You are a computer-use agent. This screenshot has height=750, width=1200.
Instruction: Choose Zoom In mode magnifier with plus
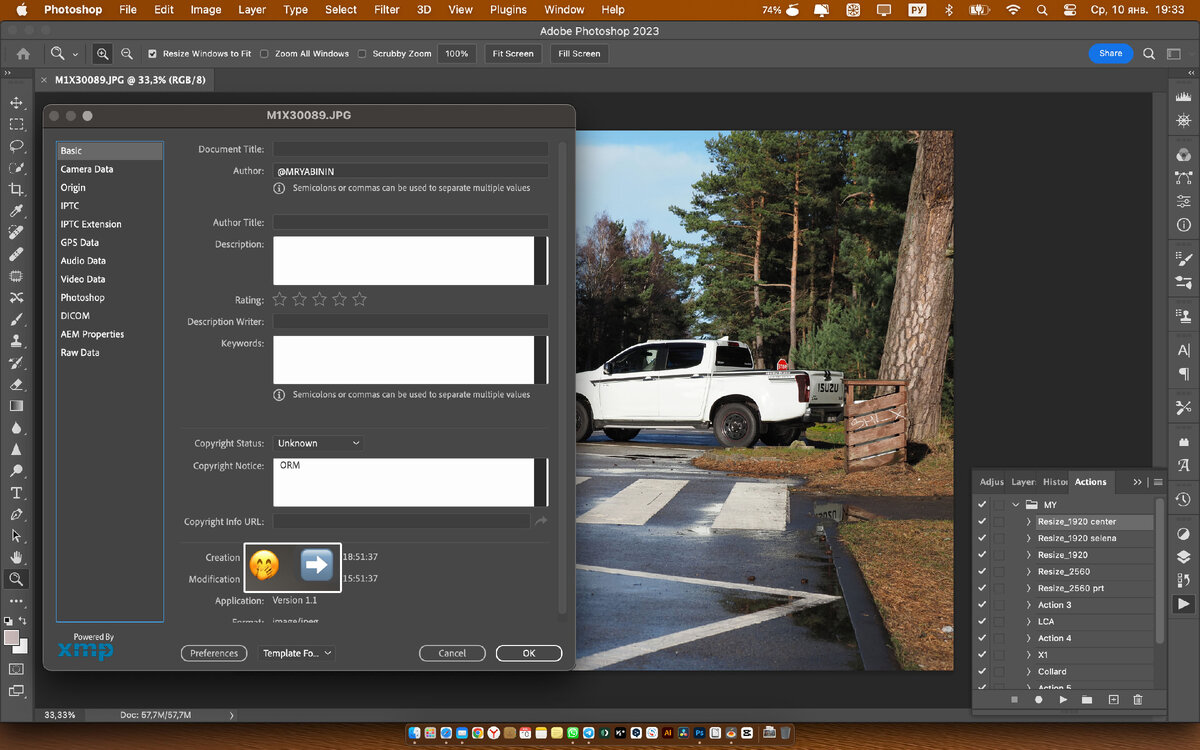102,54
